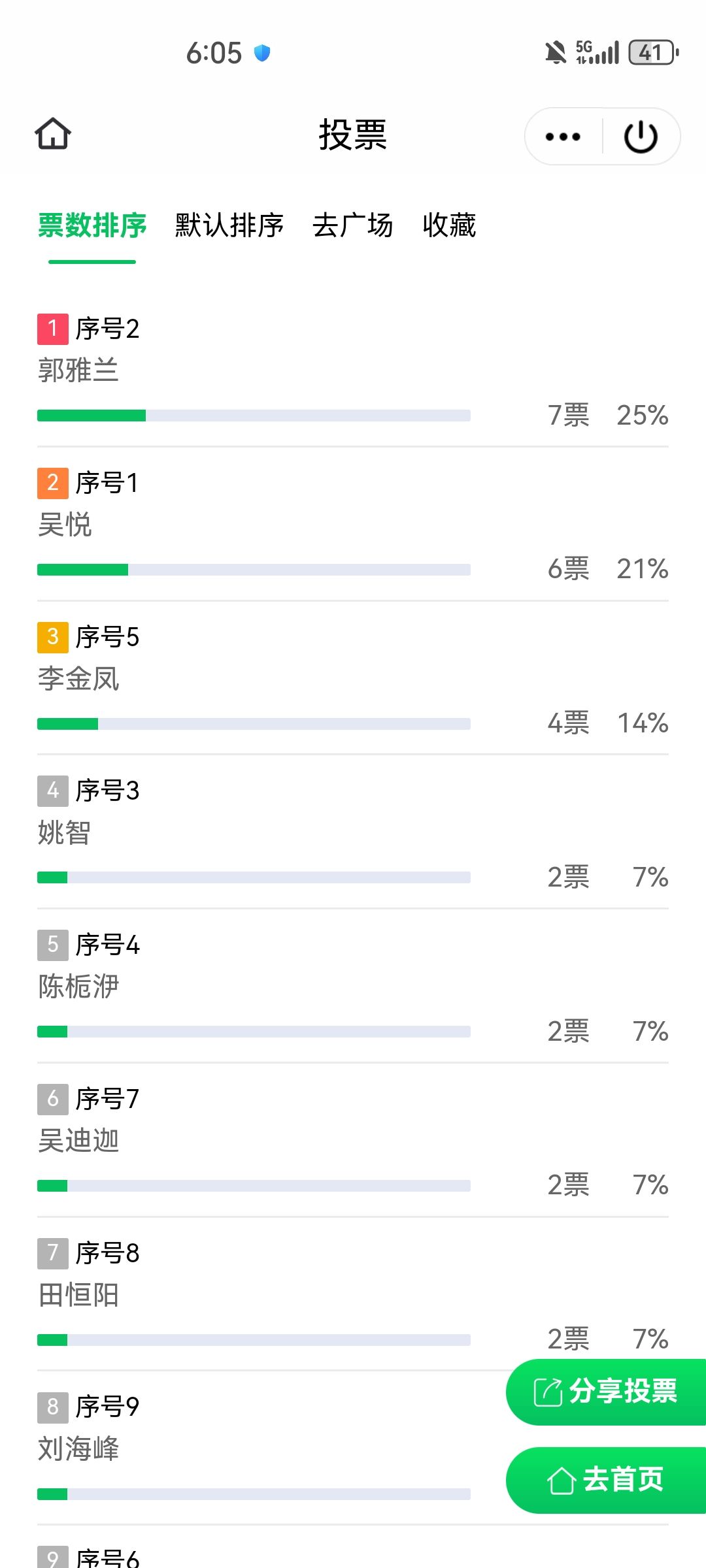Open the three-dots more menu

563,137
